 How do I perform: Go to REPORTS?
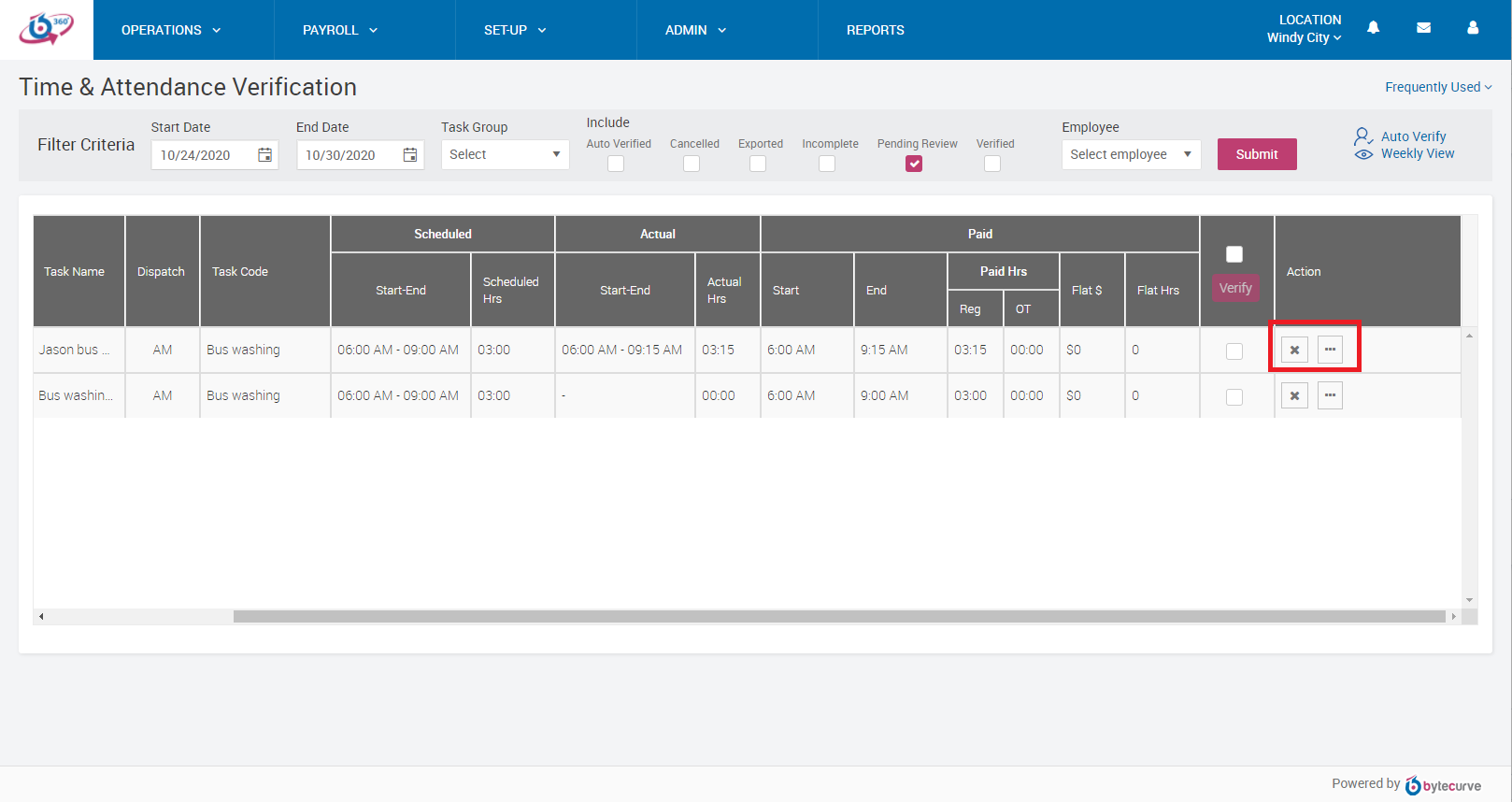[876, 30]
